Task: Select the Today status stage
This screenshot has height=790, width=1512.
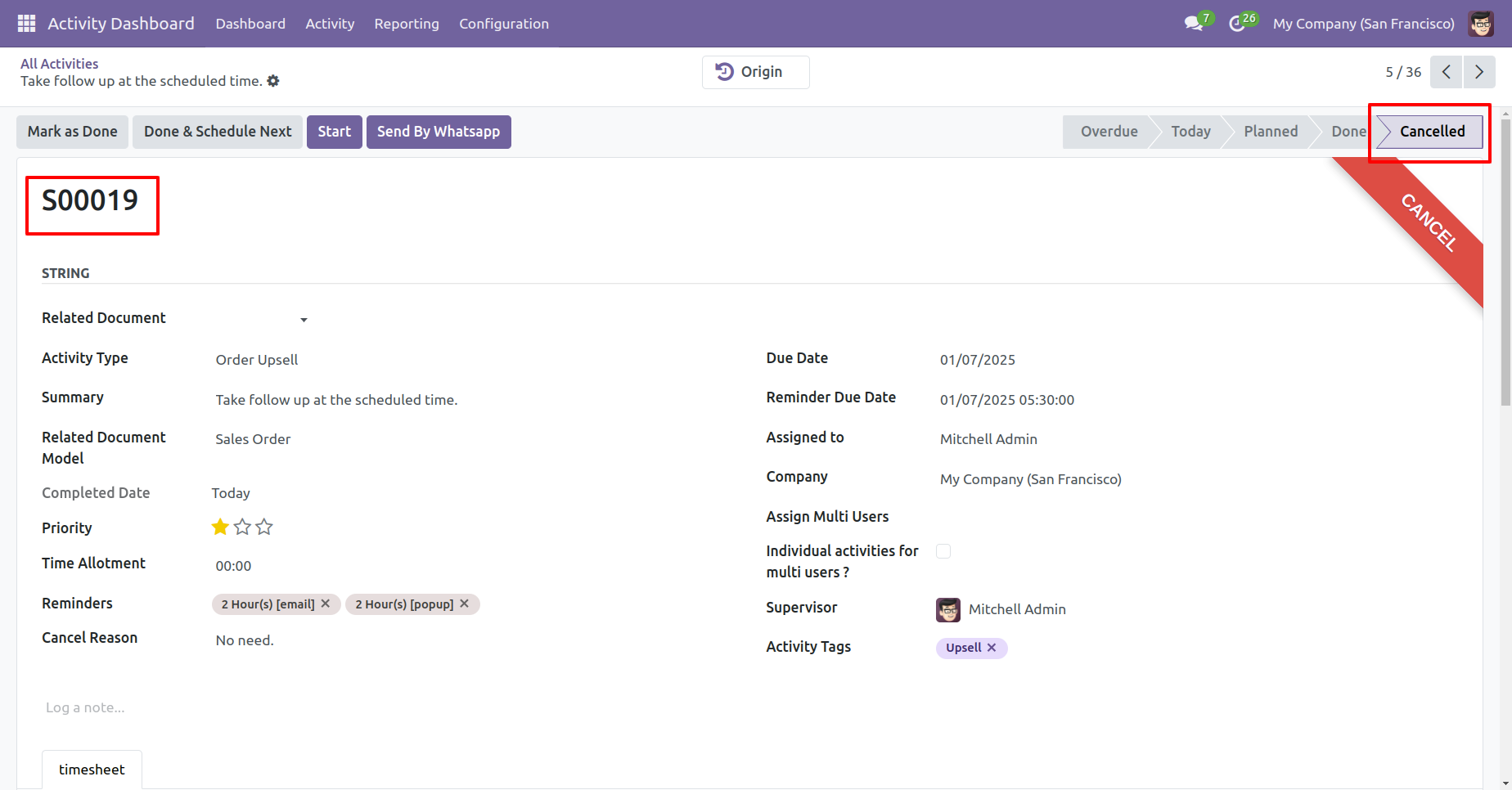Action: point(1190,132)
